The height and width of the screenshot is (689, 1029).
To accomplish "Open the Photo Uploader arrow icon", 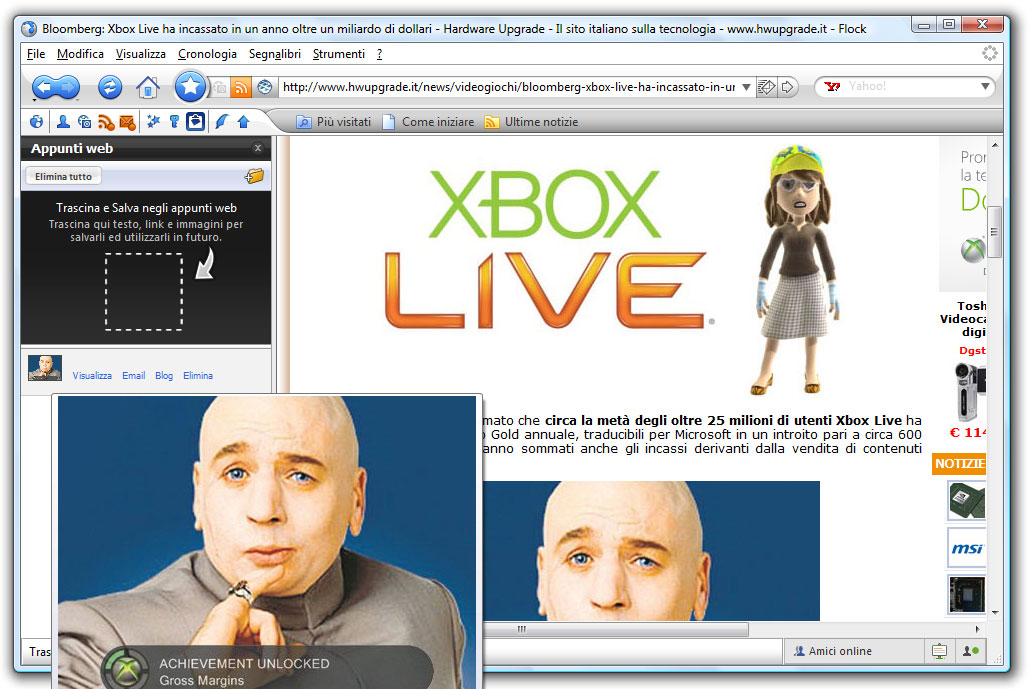I will click(x=243, y=121).
